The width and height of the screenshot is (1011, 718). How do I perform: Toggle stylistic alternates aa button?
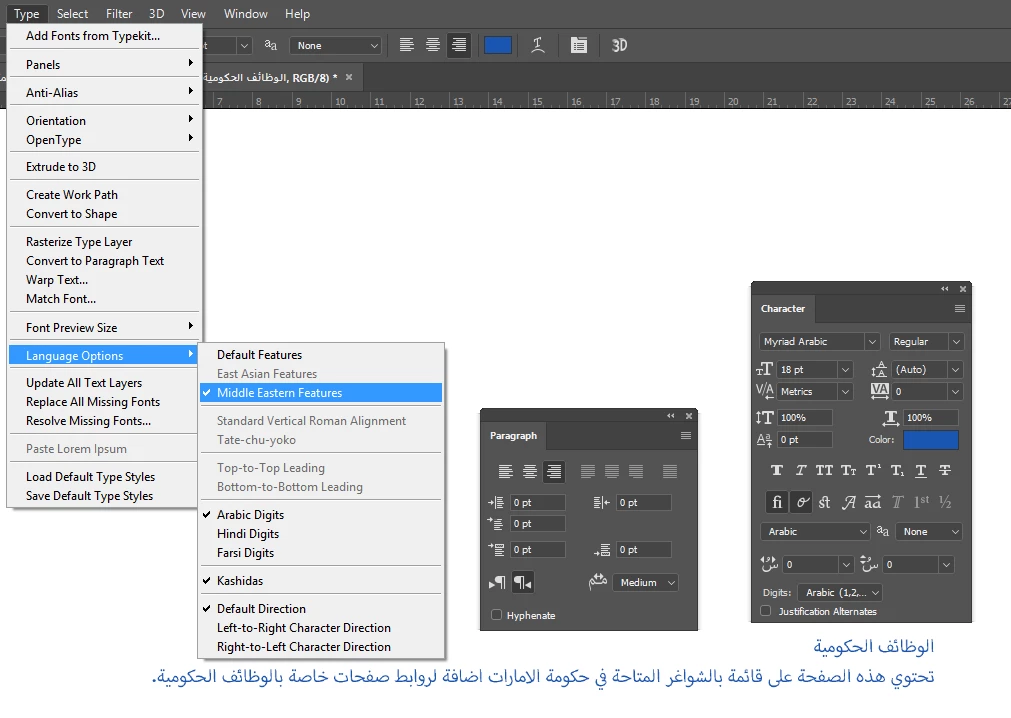[x=873, y=502]
